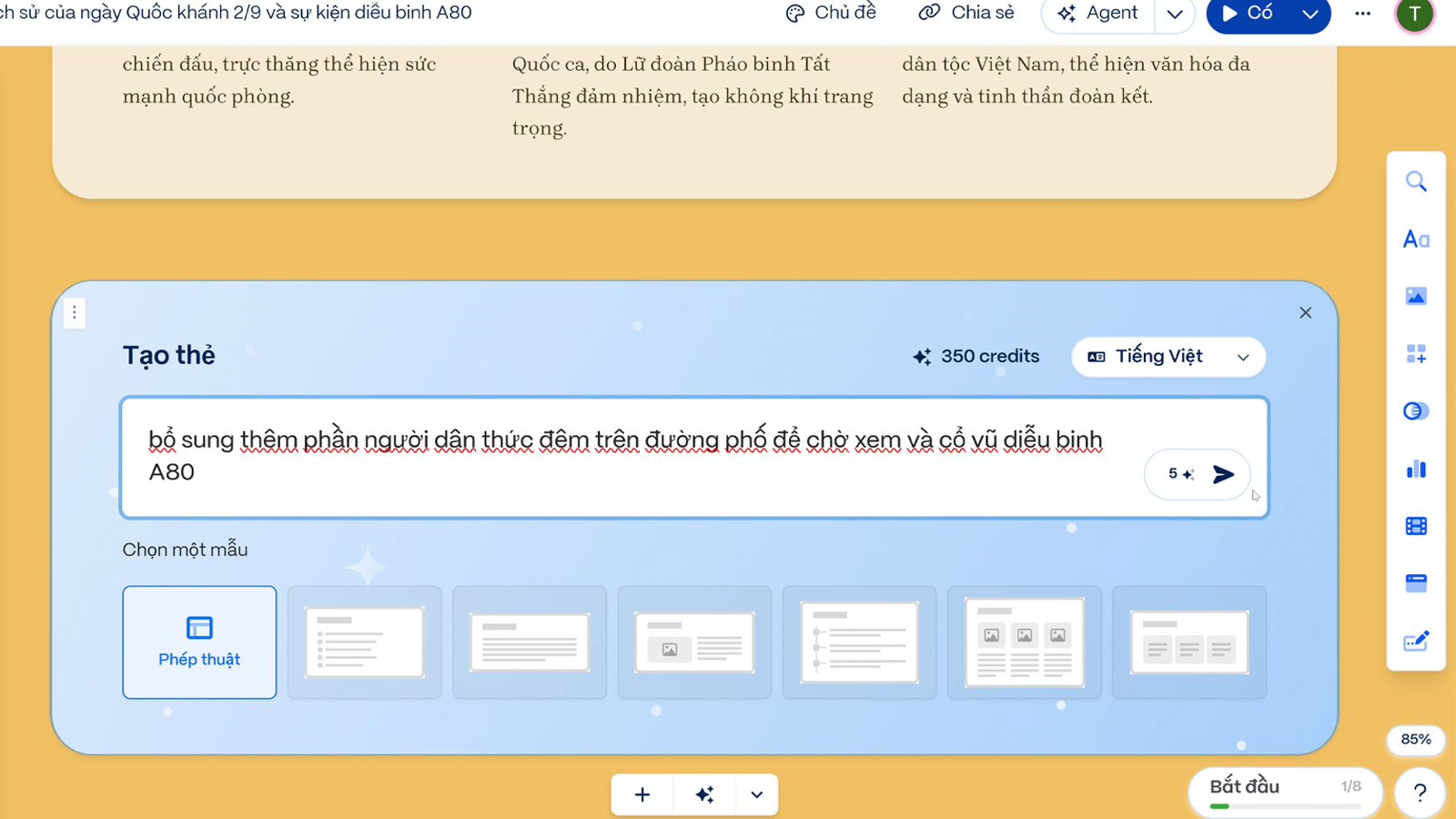This screenshot has width=1456, height=819.
Task: Open the film strip video icon in sidebar
Action: (x=1416, y=526)
